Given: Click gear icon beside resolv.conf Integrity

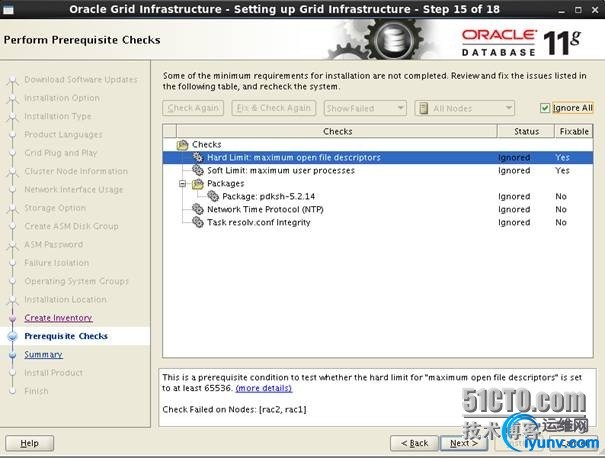Looking at the screenshot, I should point(198,222).
